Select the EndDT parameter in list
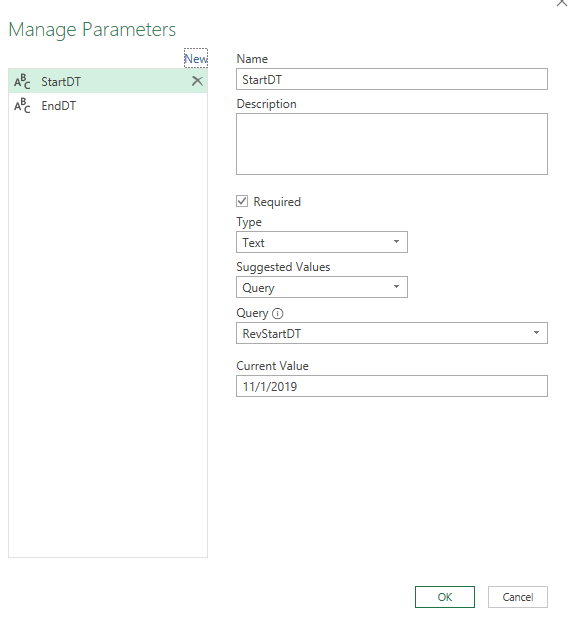Image resolution: width=570 pixels, height=634 pixels. [x=108, y=106]
